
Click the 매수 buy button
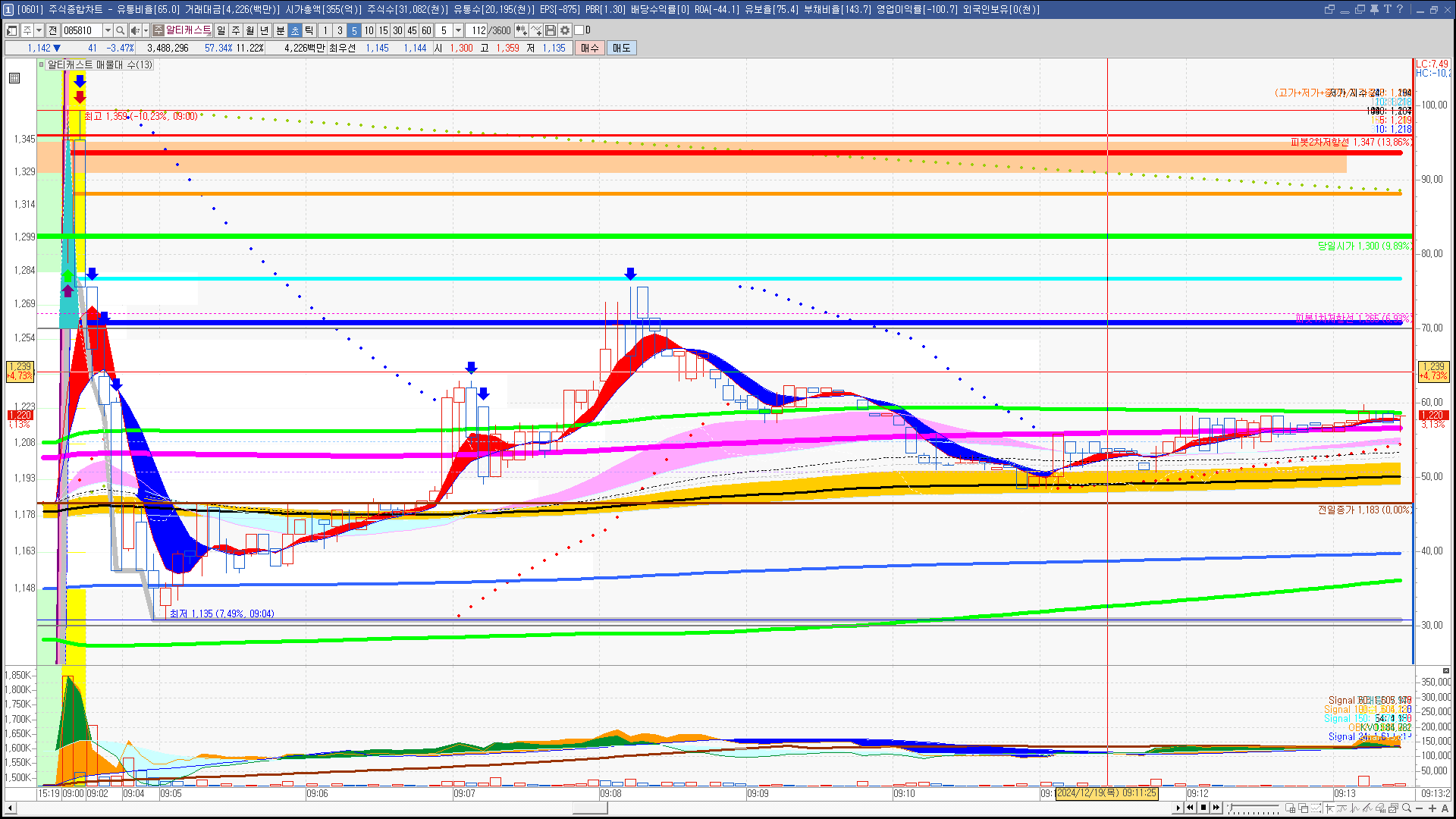590,48
